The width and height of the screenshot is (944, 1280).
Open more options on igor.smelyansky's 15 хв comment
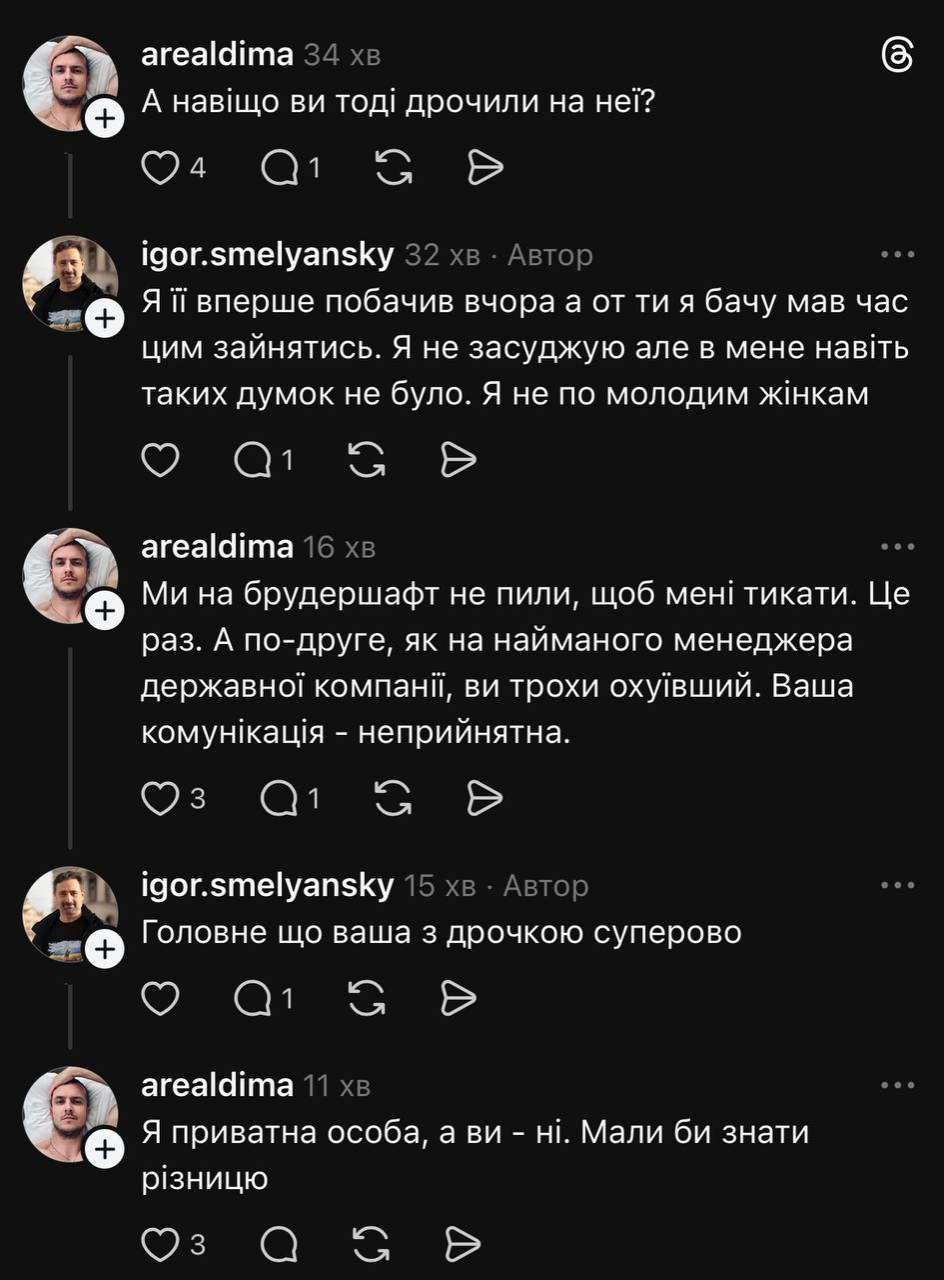pos(897,885)
